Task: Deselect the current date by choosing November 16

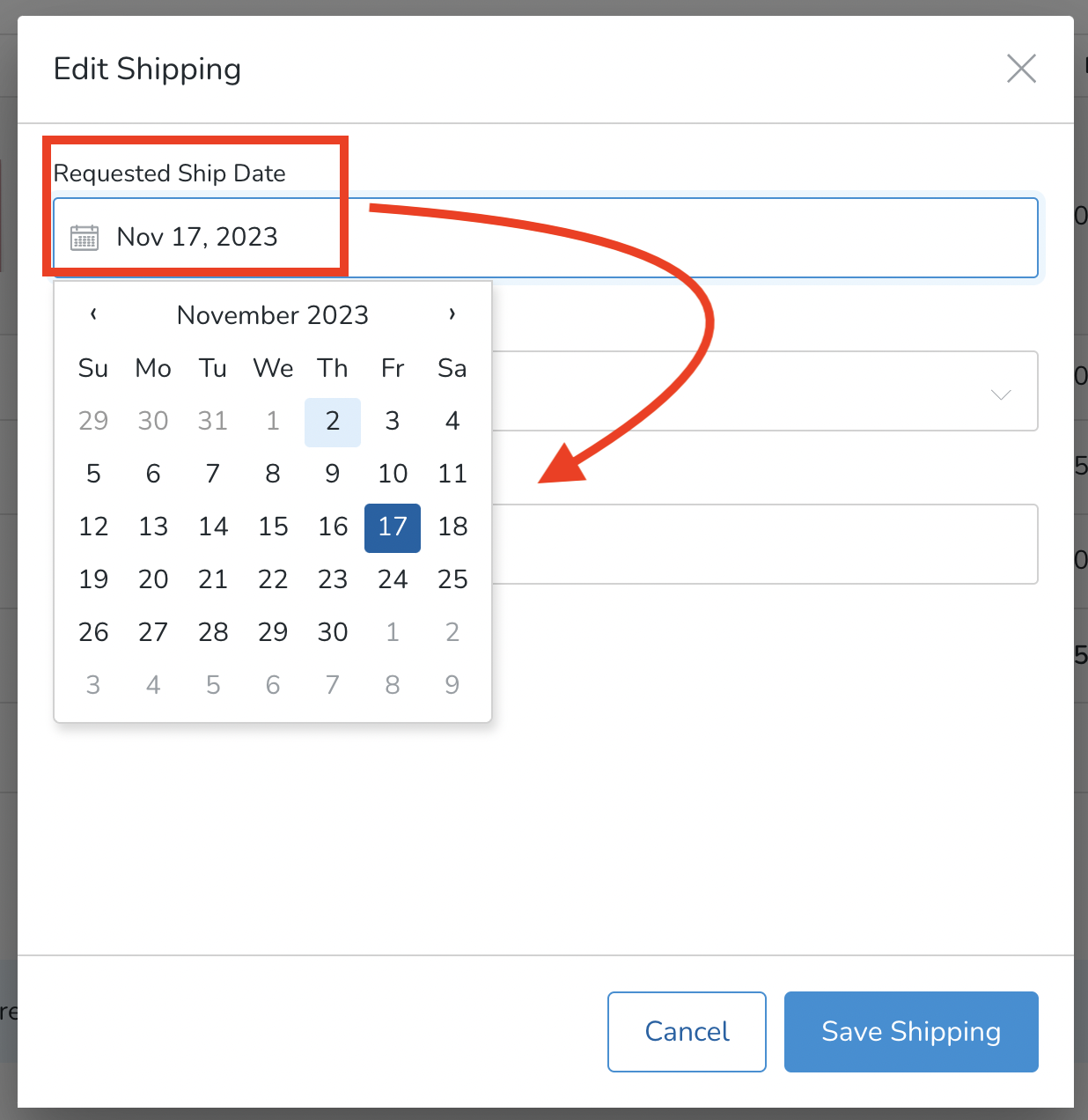Action: click(x=332, y=527)
